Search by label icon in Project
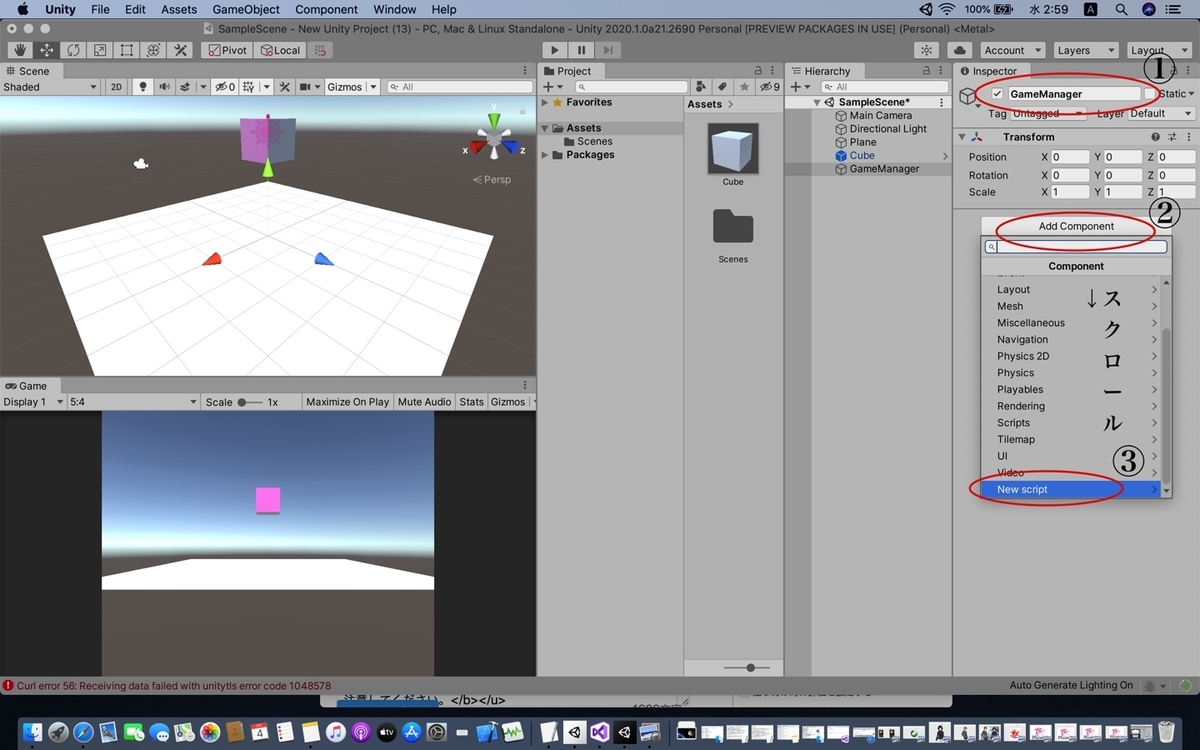Viewport: 1200px width, 750px height. point(722,87)
